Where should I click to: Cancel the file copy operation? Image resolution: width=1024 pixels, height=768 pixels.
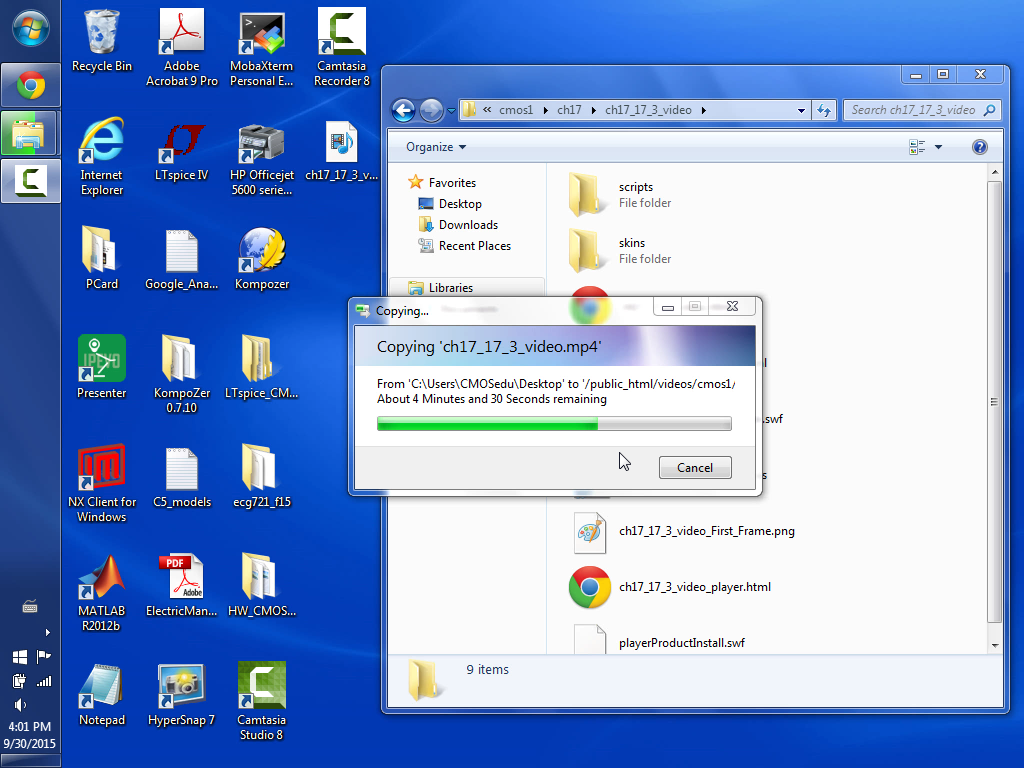pos(695,467)
